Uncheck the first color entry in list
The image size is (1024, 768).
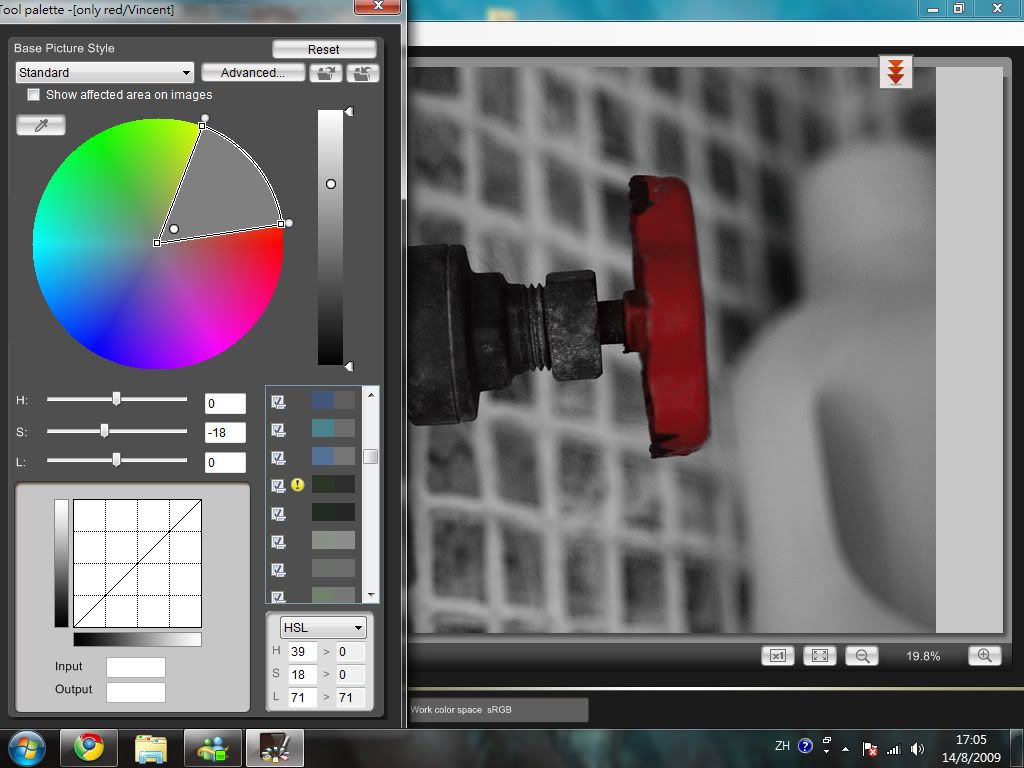(279, 401)
